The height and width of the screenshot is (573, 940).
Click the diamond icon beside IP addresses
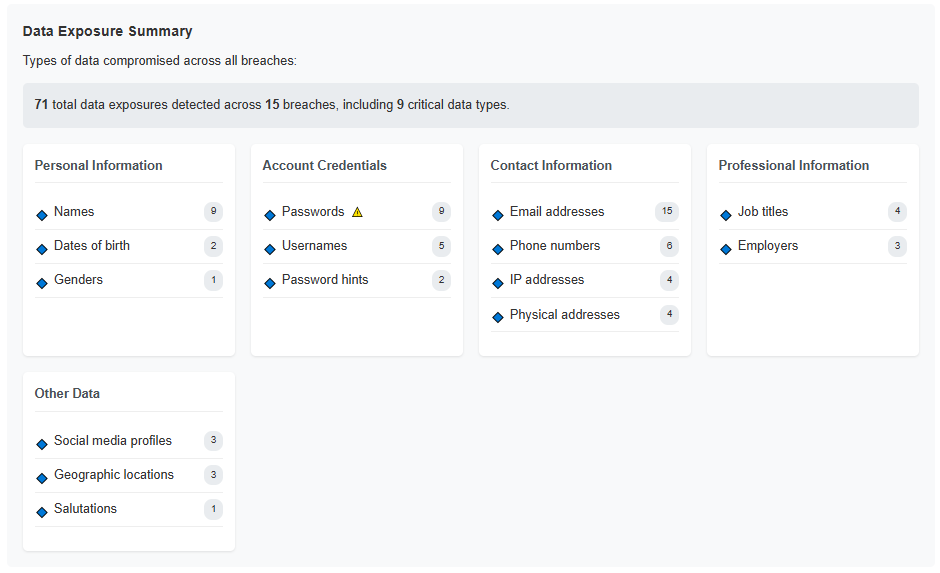coord(498,284)
